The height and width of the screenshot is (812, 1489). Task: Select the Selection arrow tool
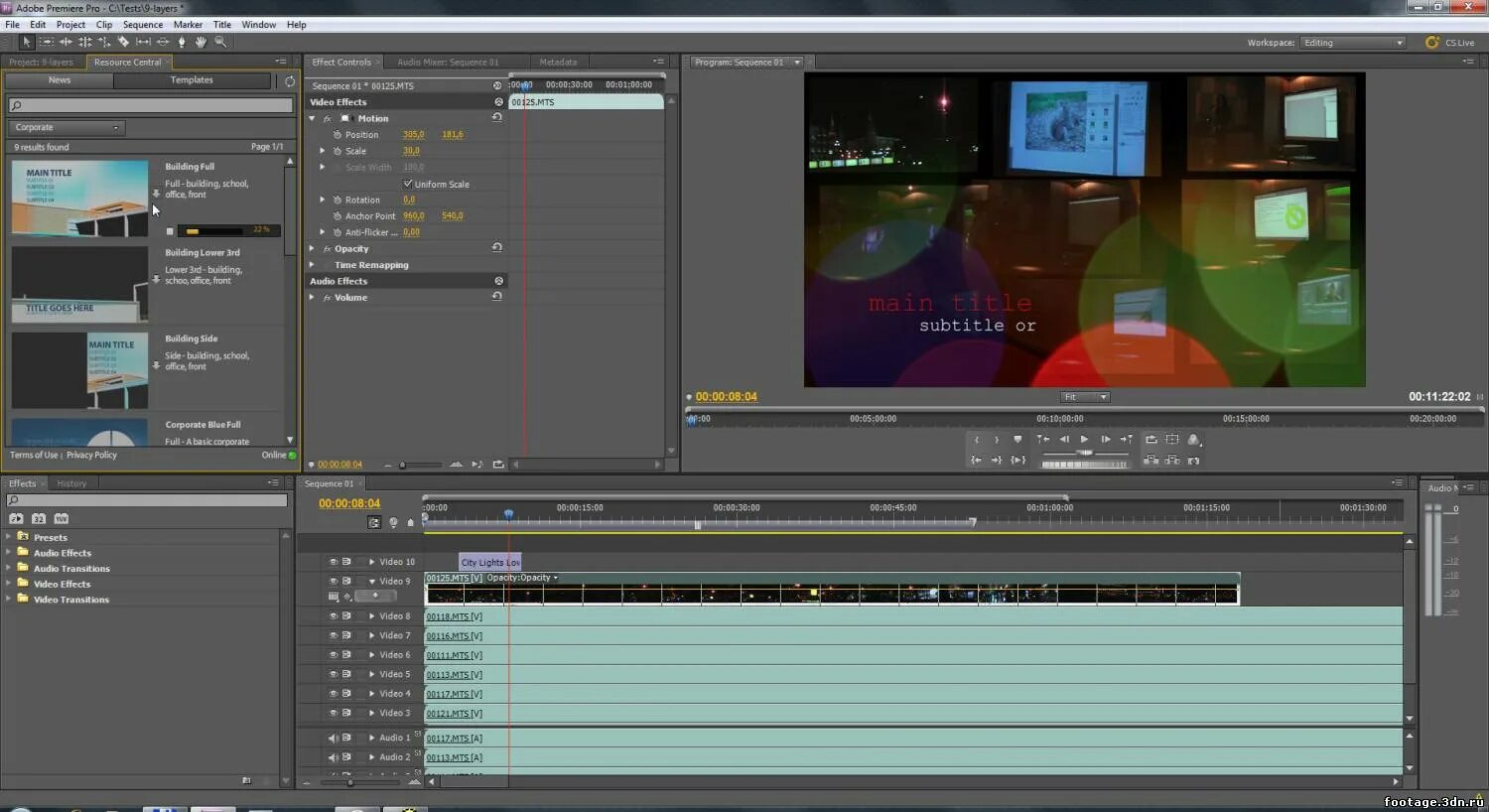27,42
